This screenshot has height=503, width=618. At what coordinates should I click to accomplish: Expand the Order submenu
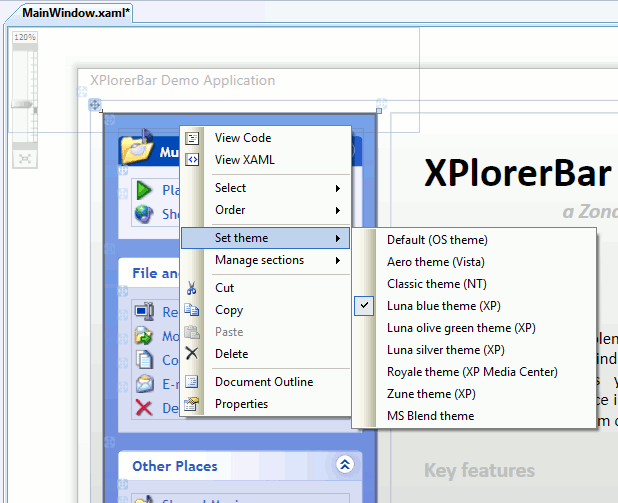pyautogui.click(x=265, y=210)
